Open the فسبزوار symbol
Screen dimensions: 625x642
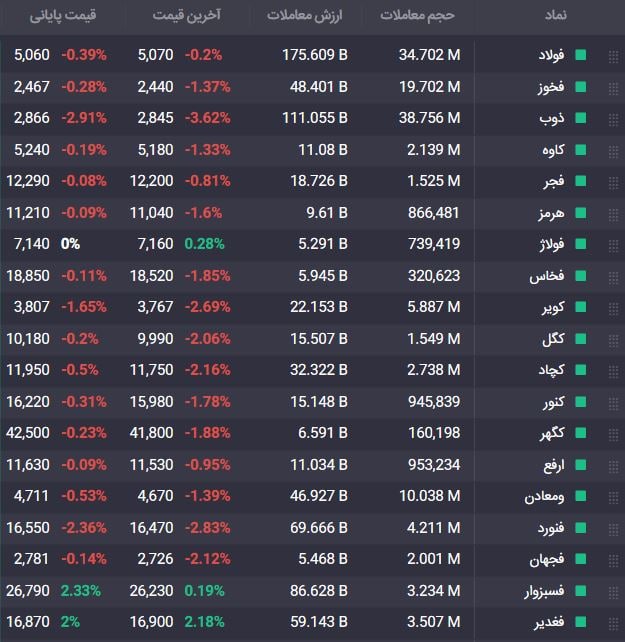tap(544, 591)
